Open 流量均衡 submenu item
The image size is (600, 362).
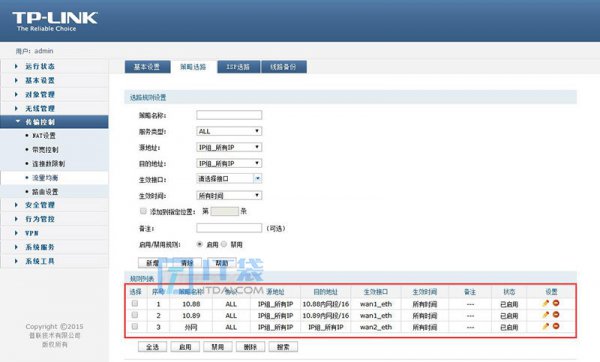(x=45, y=178)
